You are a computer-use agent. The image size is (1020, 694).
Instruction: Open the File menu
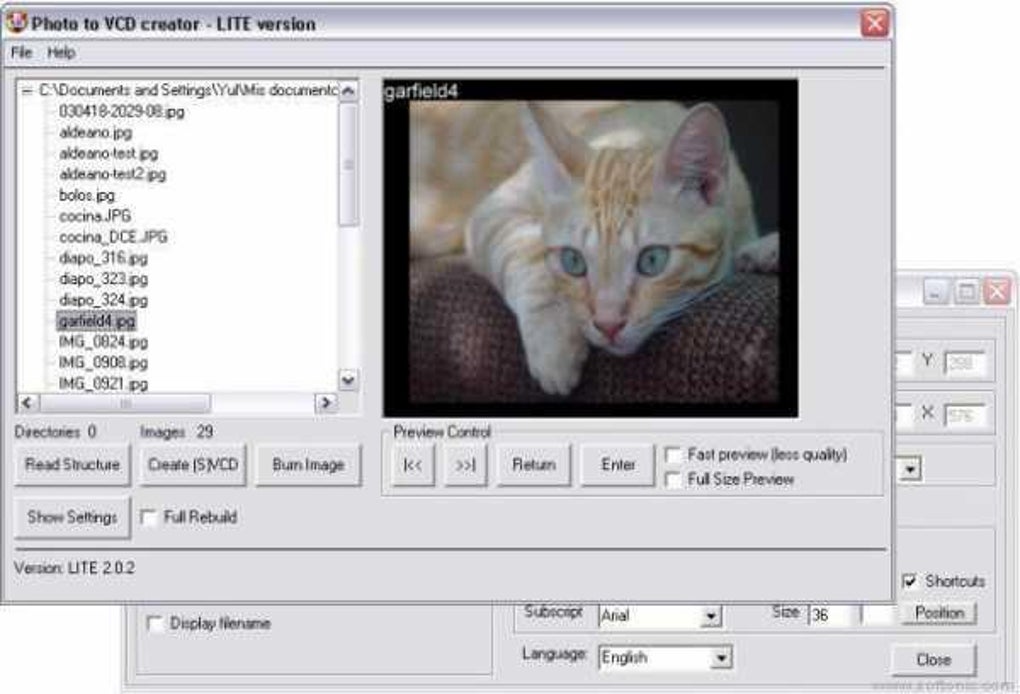pyautogui.click(x=22, y=50)
